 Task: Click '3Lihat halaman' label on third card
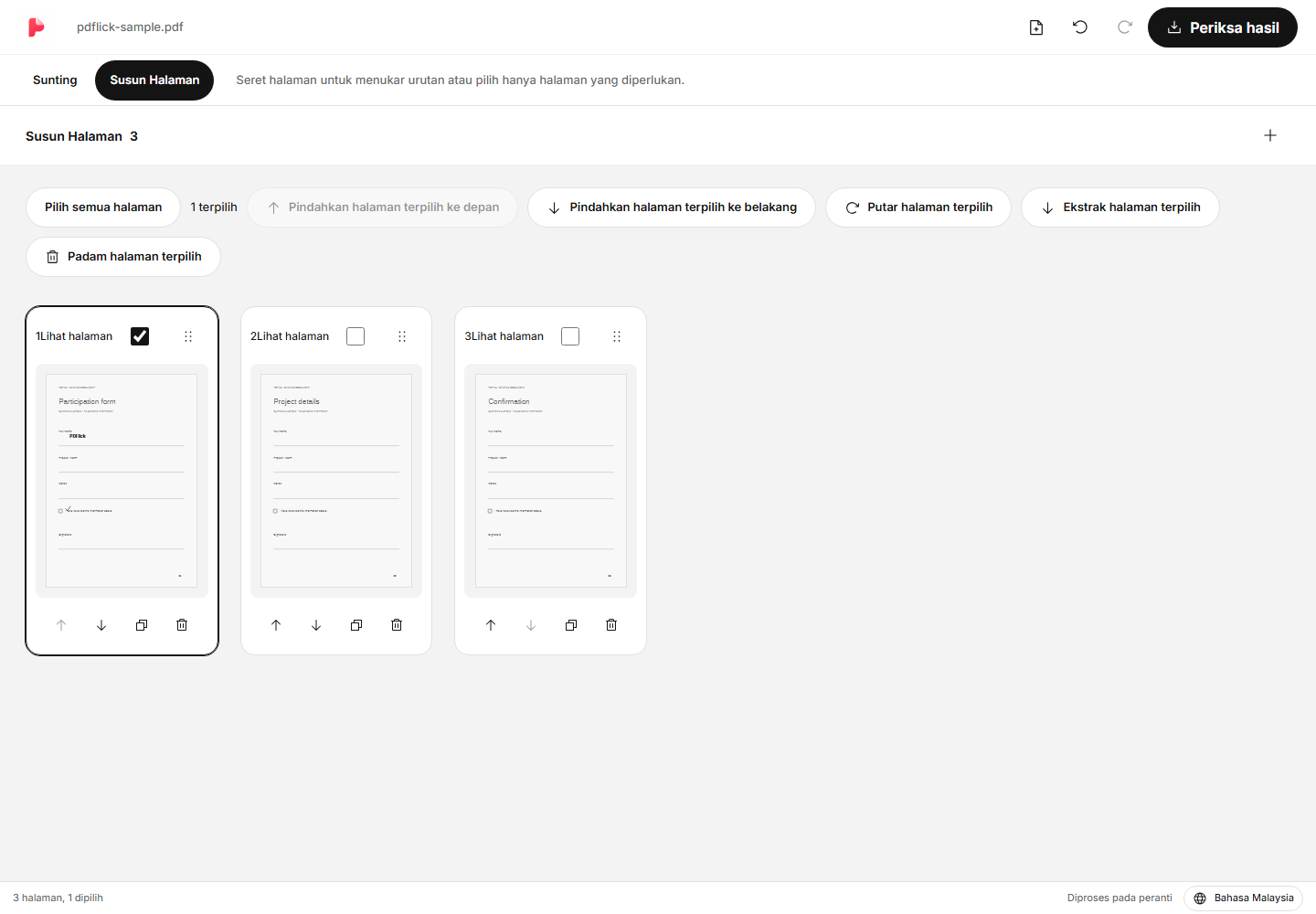tap(504, 336)
